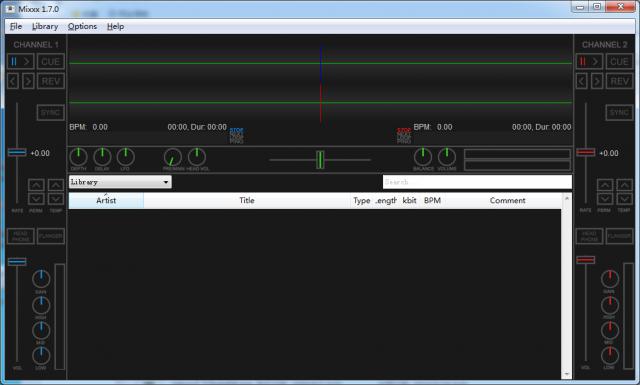
Task: Click the Channel 1 MID EQ knob
Action: [x=41, y=330]
